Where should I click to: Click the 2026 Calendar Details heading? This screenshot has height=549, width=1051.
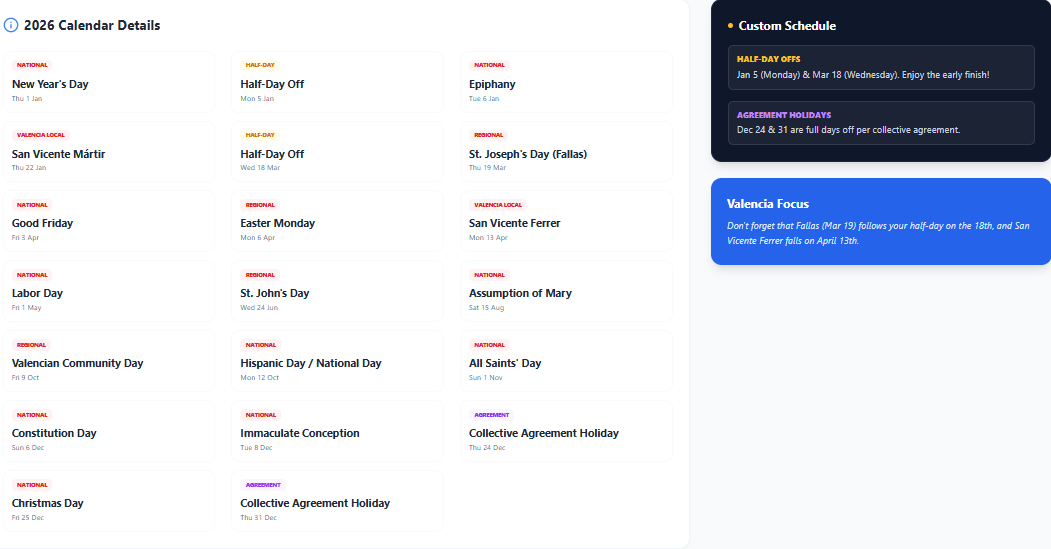click(92, 25)
